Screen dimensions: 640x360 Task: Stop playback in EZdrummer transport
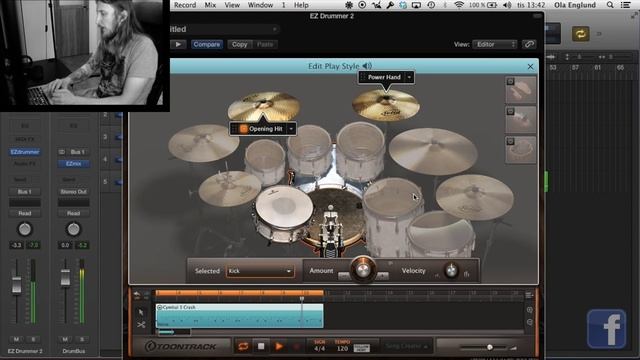click(x=261, y=347)
